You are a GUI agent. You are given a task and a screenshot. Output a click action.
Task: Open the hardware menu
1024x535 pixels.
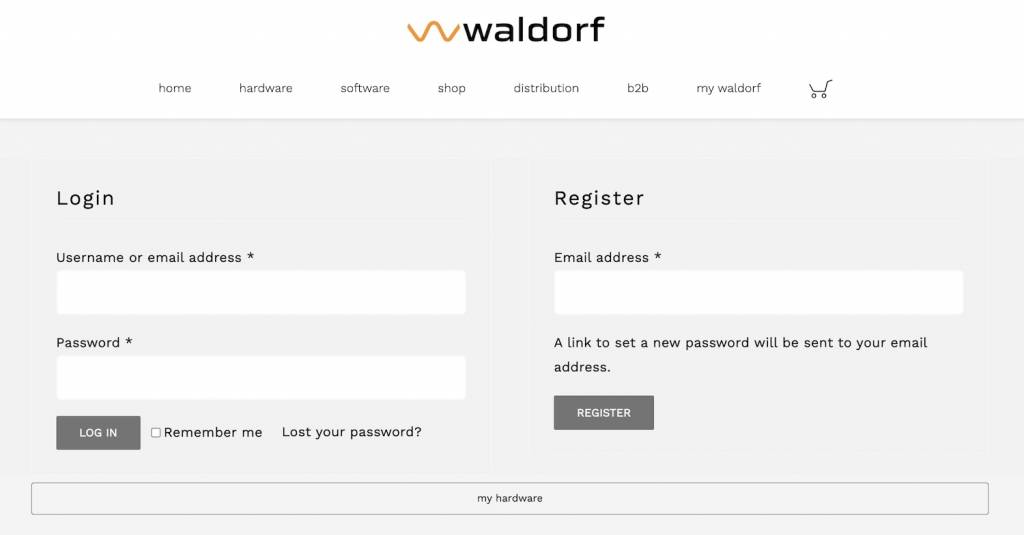pos(266,88)
